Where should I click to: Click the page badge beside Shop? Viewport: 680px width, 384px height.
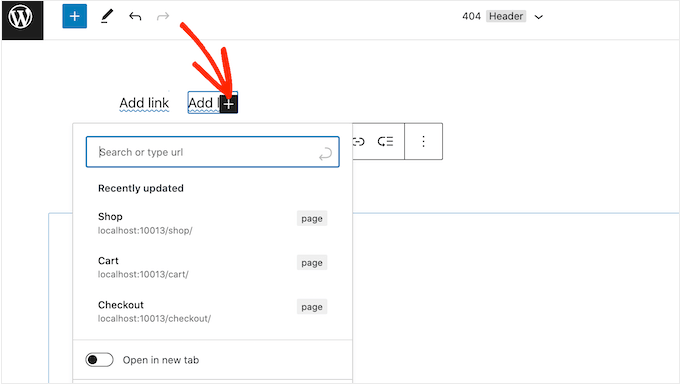312,219
